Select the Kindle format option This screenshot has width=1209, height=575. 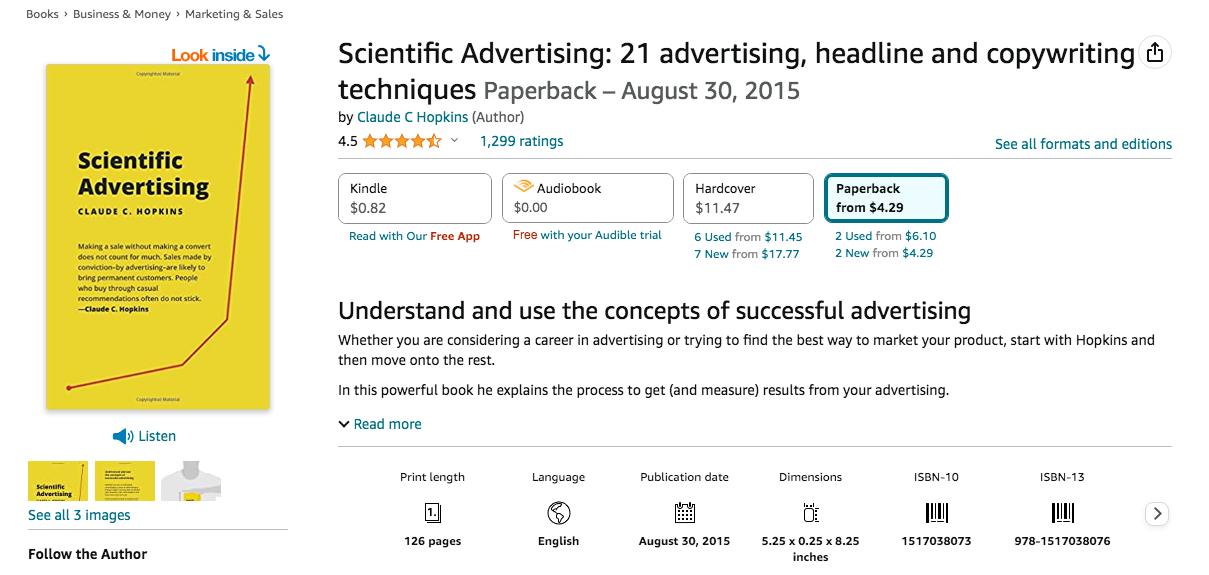click(x=415, y=198)
